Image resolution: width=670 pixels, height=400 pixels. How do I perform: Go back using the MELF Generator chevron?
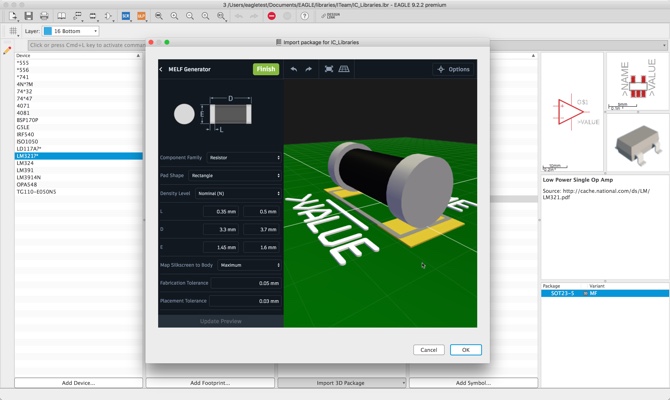(x=161, y=69)
